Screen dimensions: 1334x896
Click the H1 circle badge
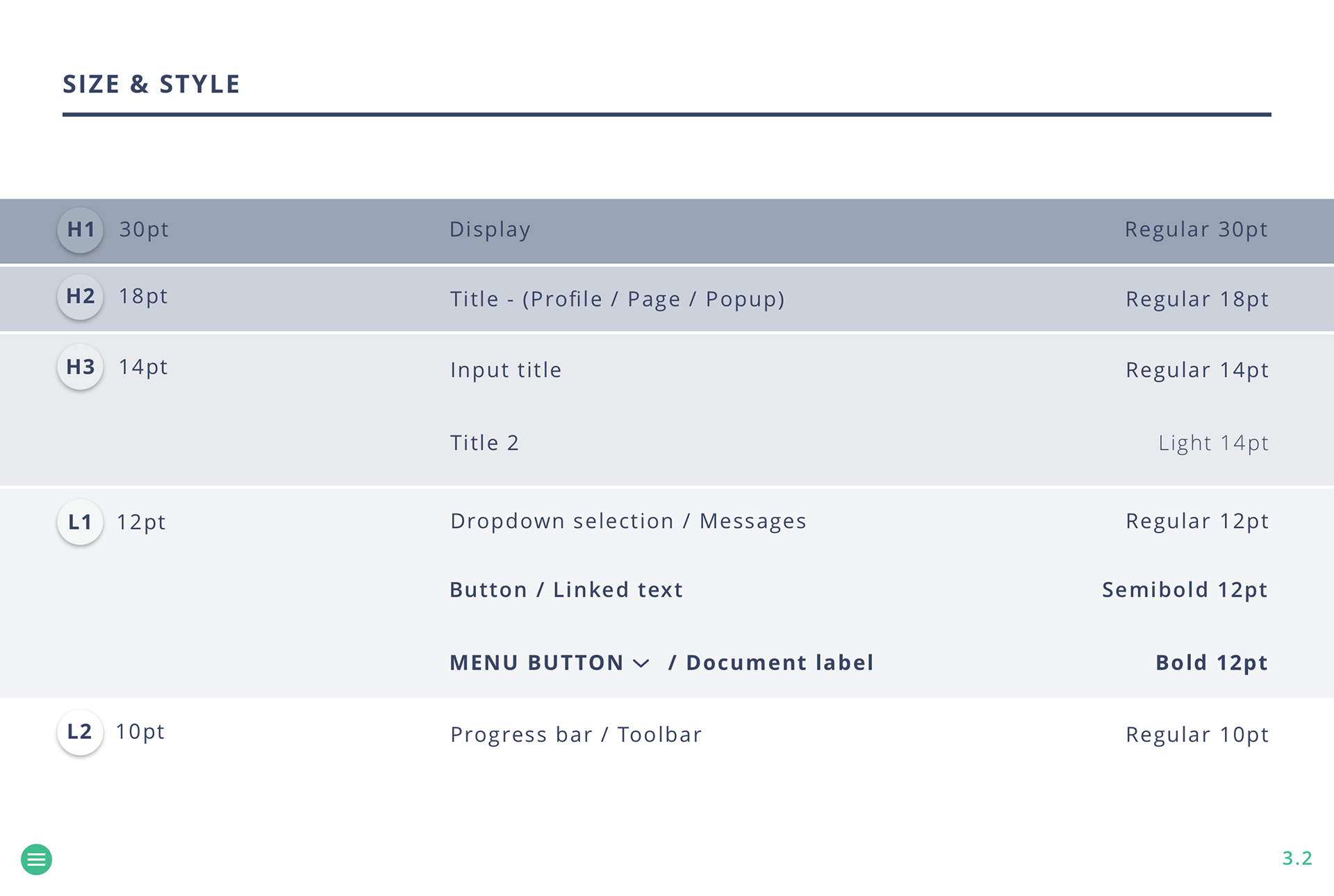(81, 229)
